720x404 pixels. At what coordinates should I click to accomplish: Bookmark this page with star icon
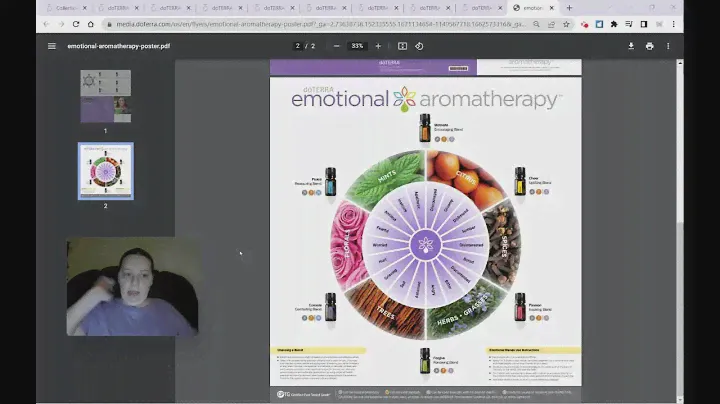coord(566,24)
